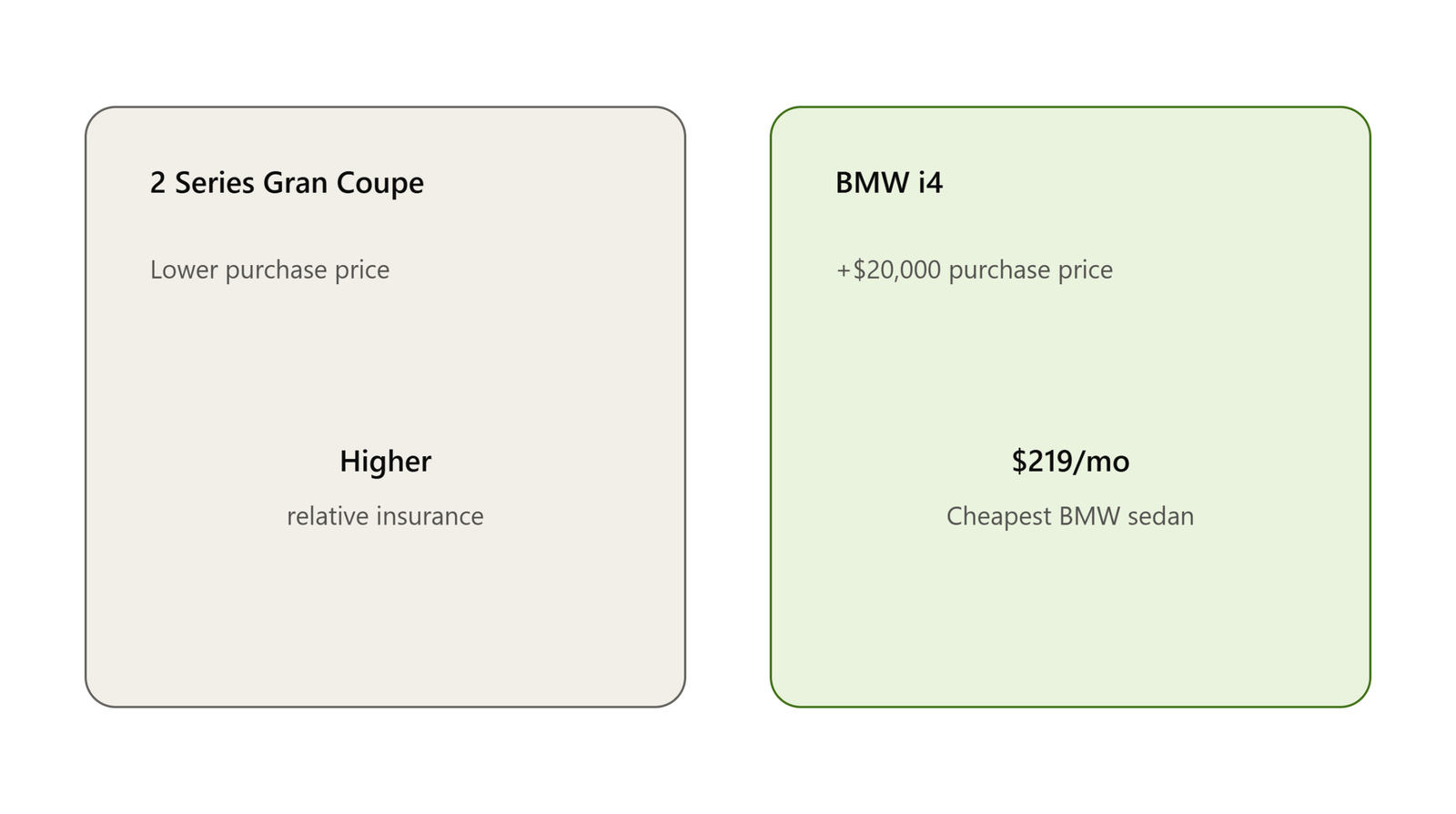Select the Lower purchase price text
The image size is (1456, 814).
tap(269, 270)
